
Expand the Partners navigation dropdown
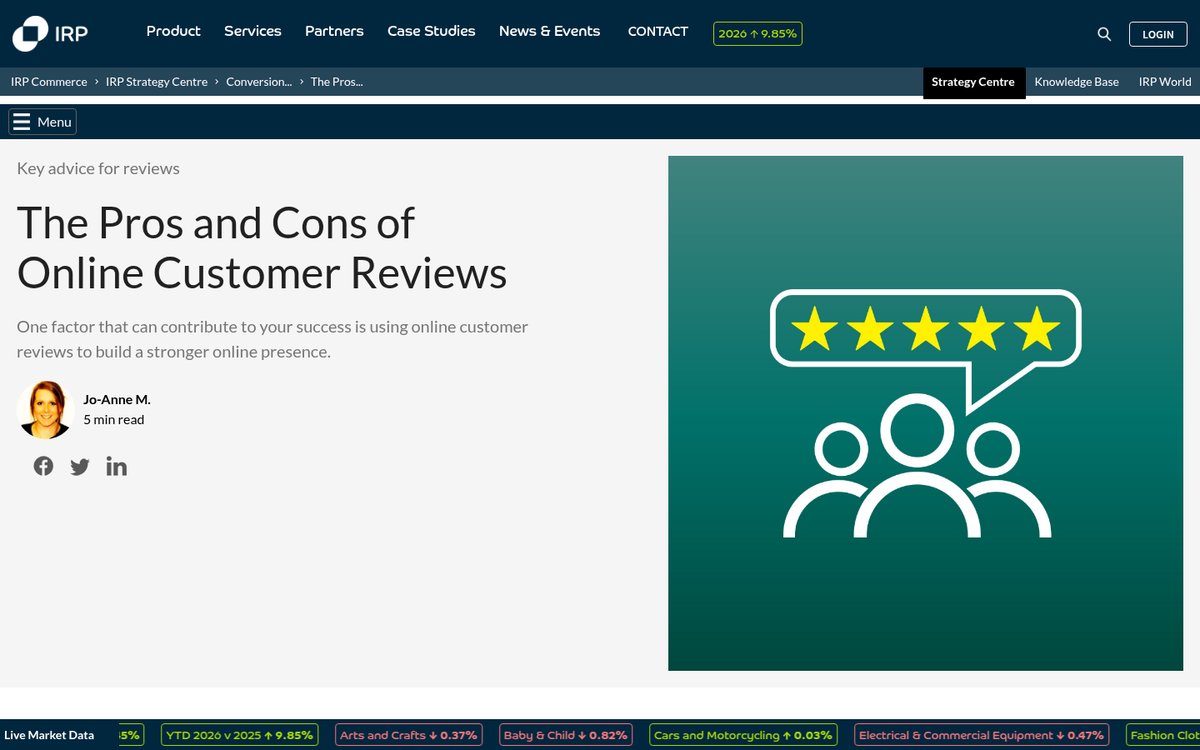[x=334, y=31]
